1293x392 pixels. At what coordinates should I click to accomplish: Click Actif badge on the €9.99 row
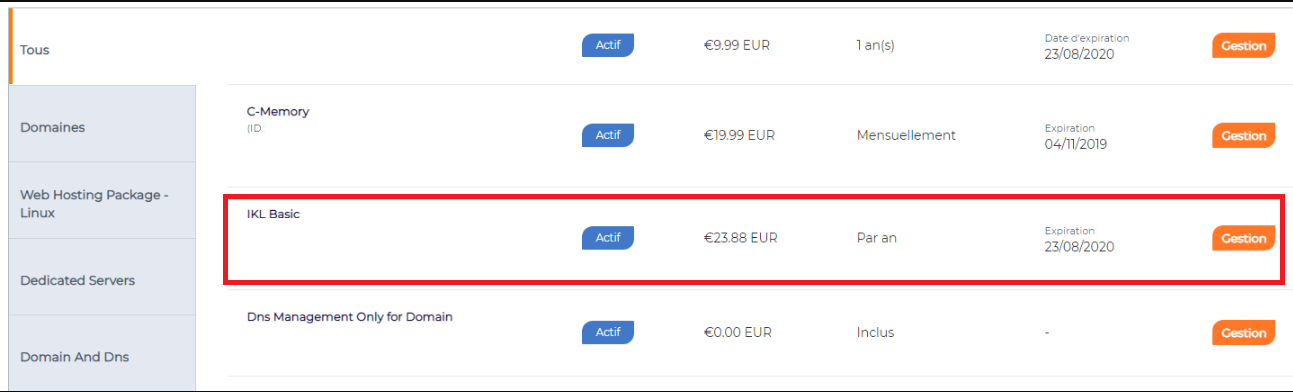[x=608, y=45]
